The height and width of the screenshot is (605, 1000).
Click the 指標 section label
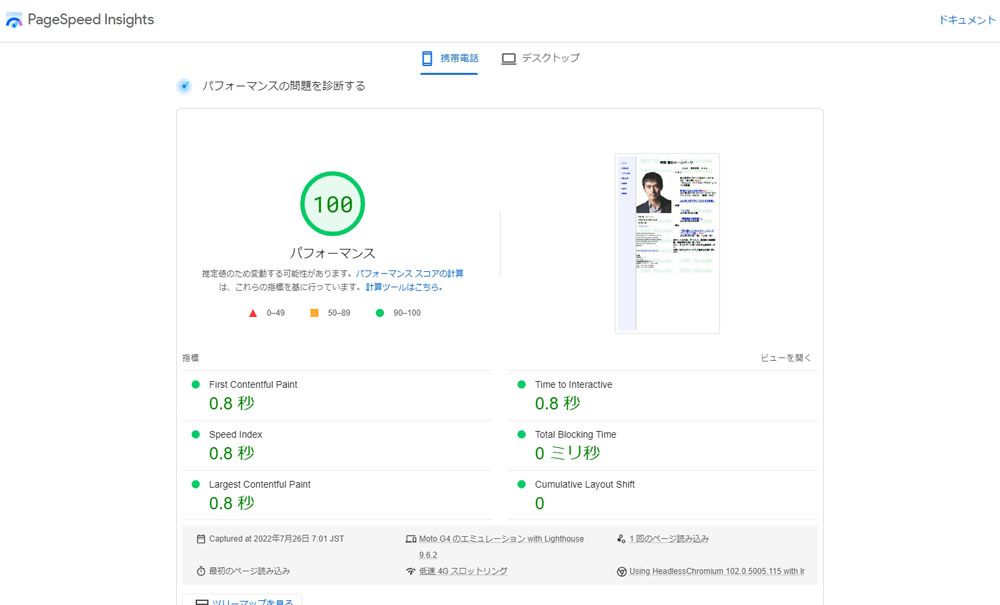pos(191,358)
